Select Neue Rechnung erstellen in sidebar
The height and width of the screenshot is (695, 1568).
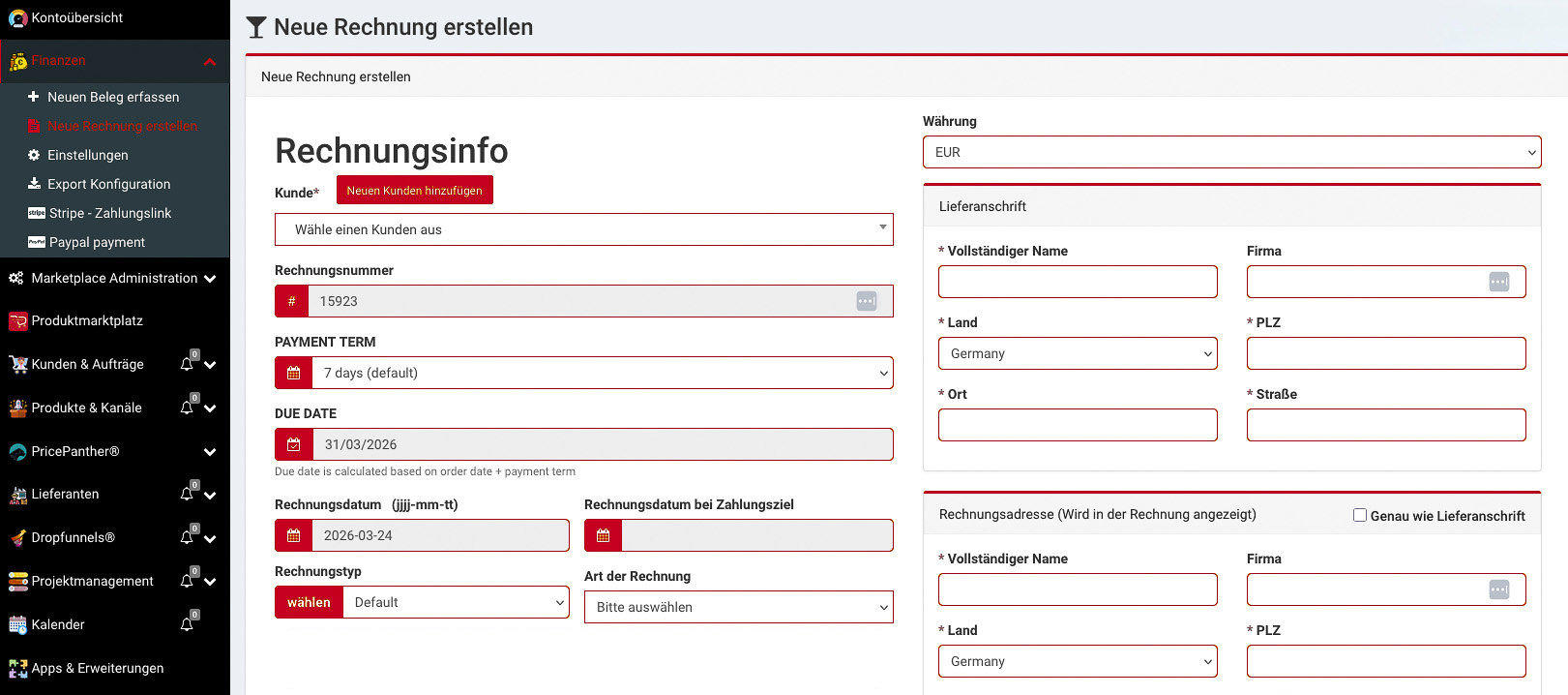click(x=122, y=126)
